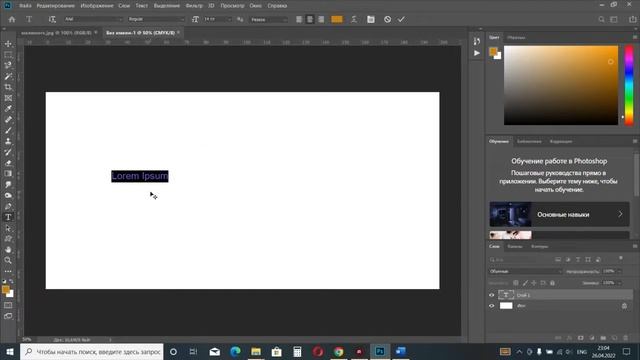Hide the text layer visibility eye

tap(491, 295)
